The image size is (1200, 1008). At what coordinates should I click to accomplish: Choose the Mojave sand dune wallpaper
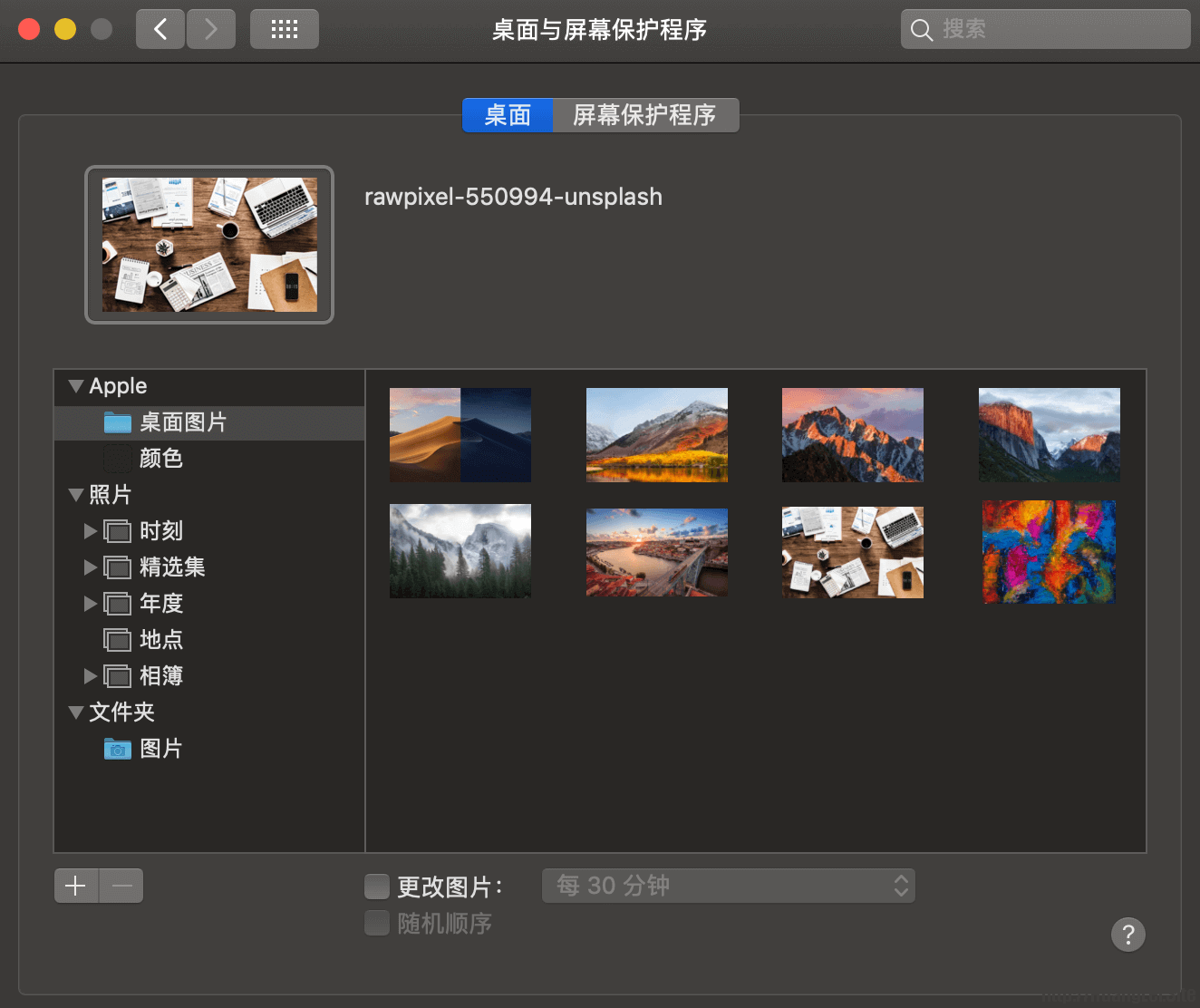pyautogui.click(x=460, y=435)
